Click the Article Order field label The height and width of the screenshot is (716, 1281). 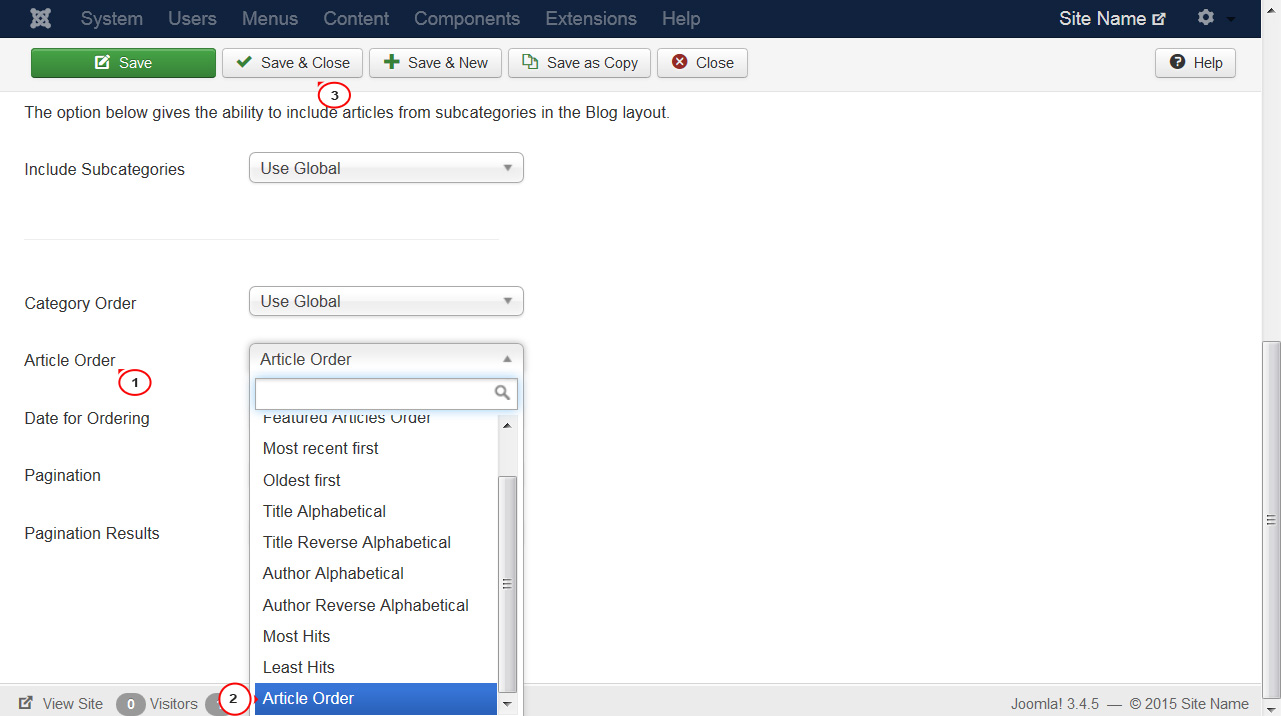(70, 360)
